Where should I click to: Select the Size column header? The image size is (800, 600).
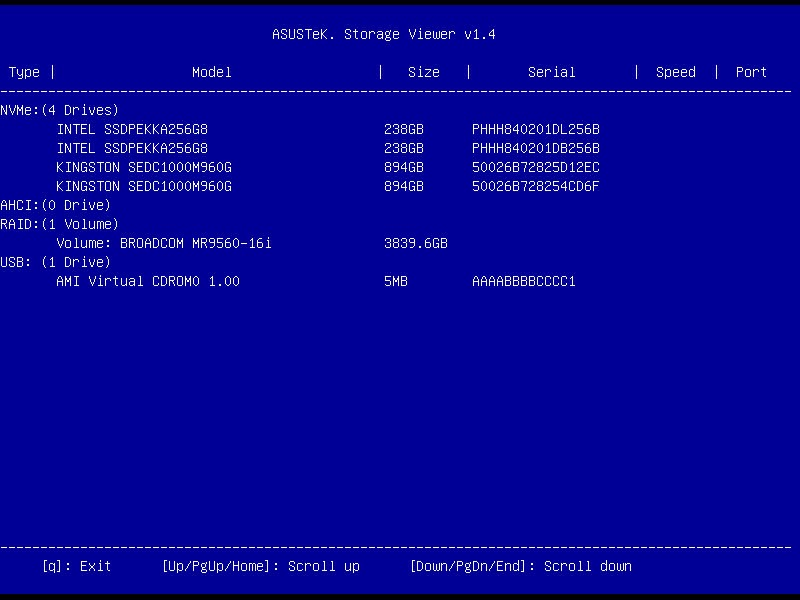[423, 72]
